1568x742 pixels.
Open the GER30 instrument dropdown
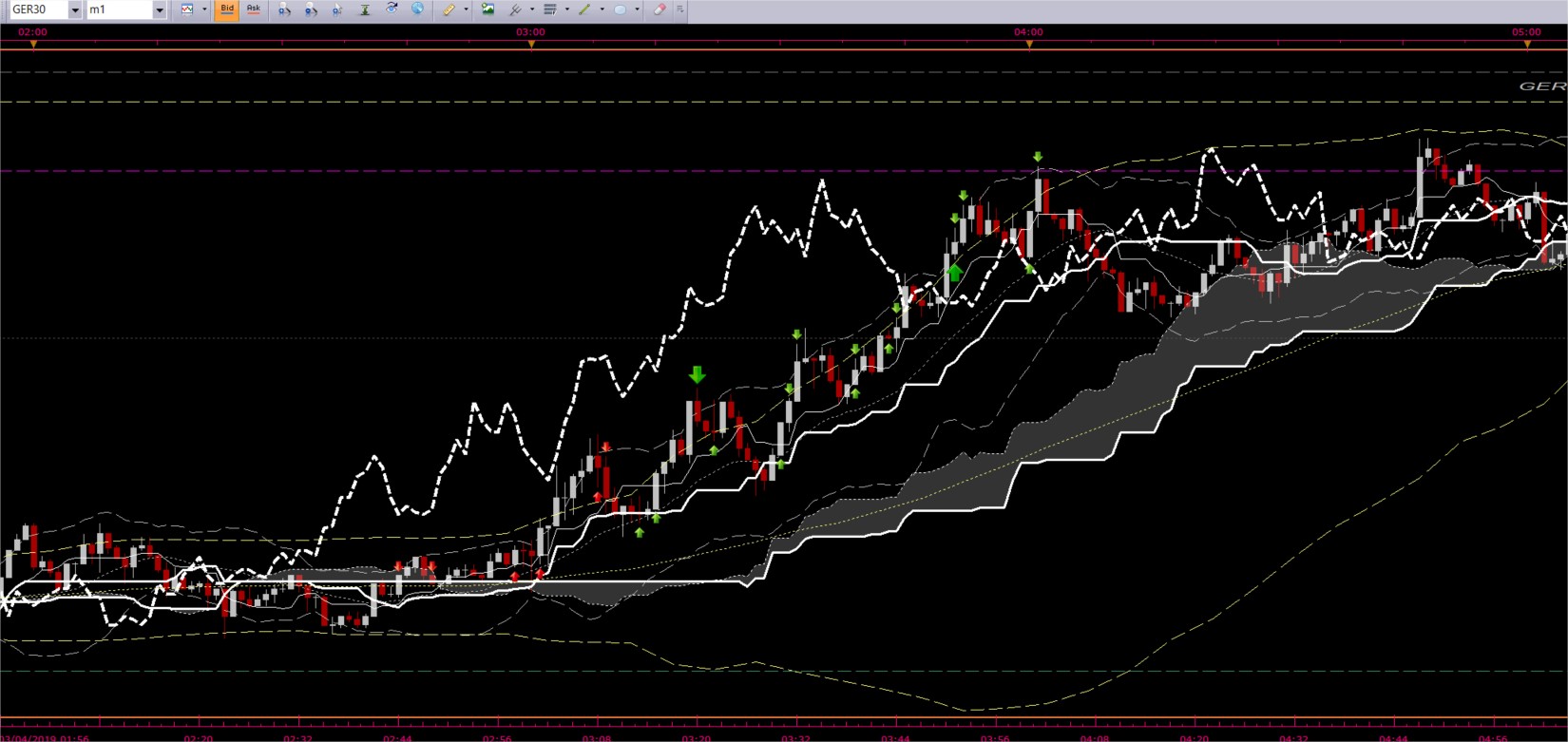[75, 10]
